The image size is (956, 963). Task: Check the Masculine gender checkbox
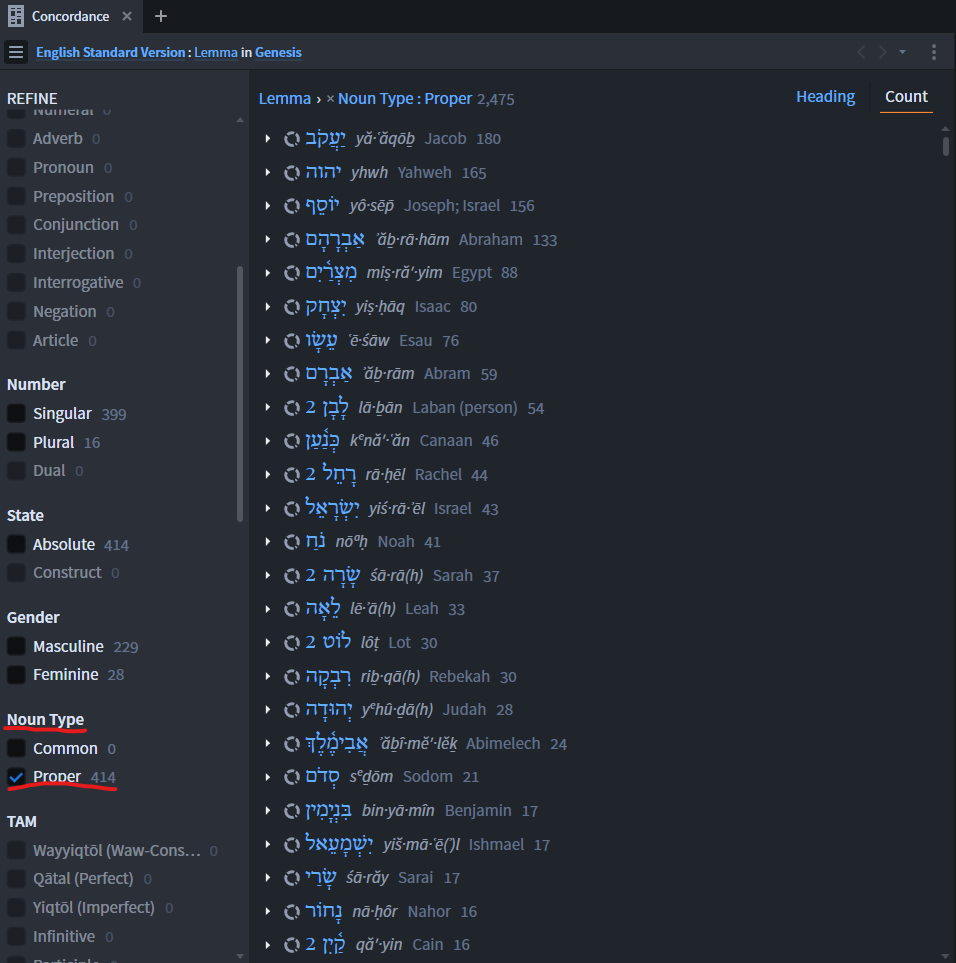tap(17, 646)
